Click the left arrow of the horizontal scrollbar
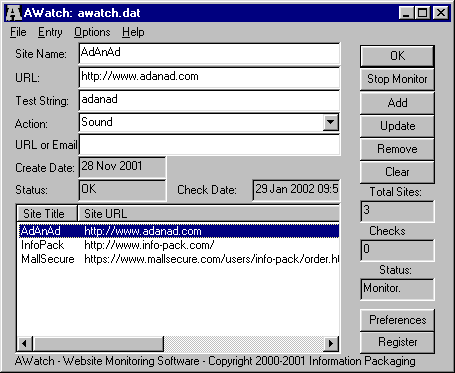455x373 pixels. tap(25, 343)
